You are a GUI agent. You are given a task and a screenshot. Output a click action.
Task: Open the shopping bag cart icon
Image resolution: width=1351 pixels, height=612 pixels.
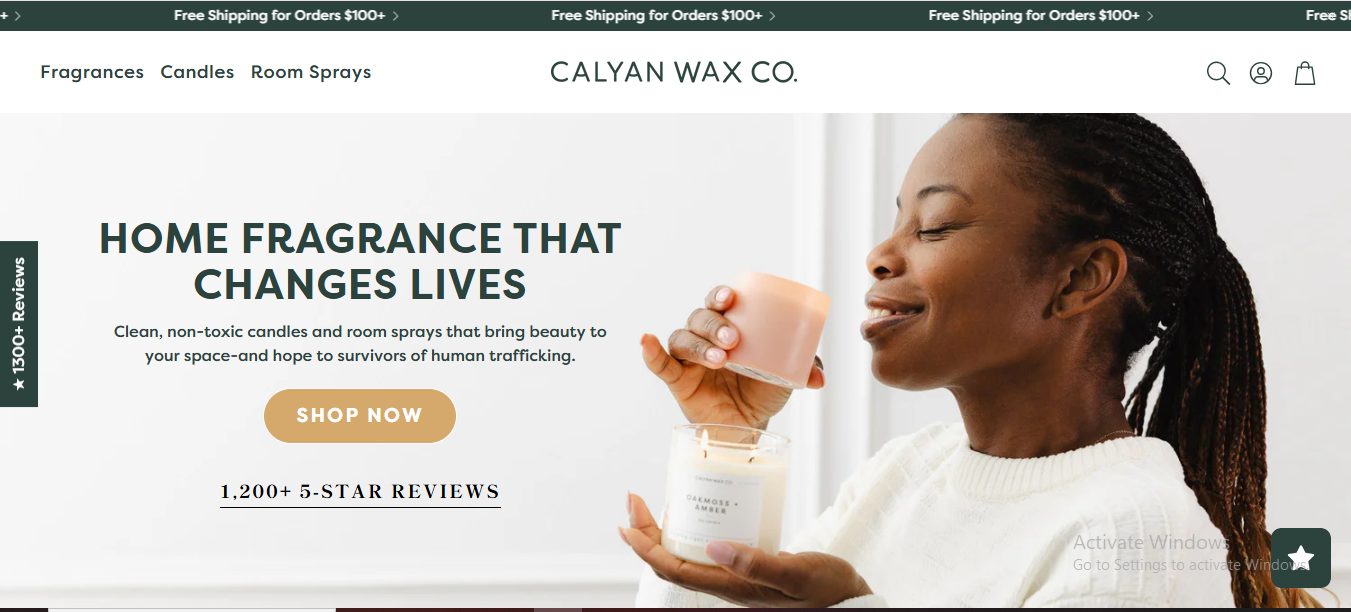click(x=1305, y=73)
